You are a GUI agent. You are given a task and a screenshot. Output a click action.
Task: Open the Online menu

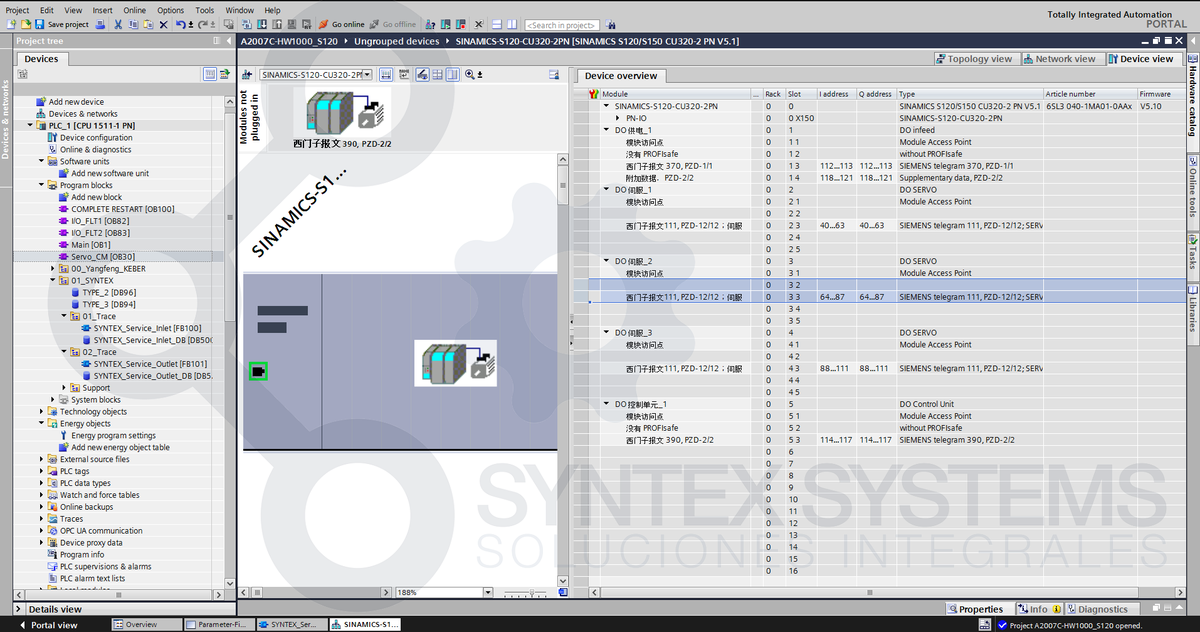coord(134,10)
